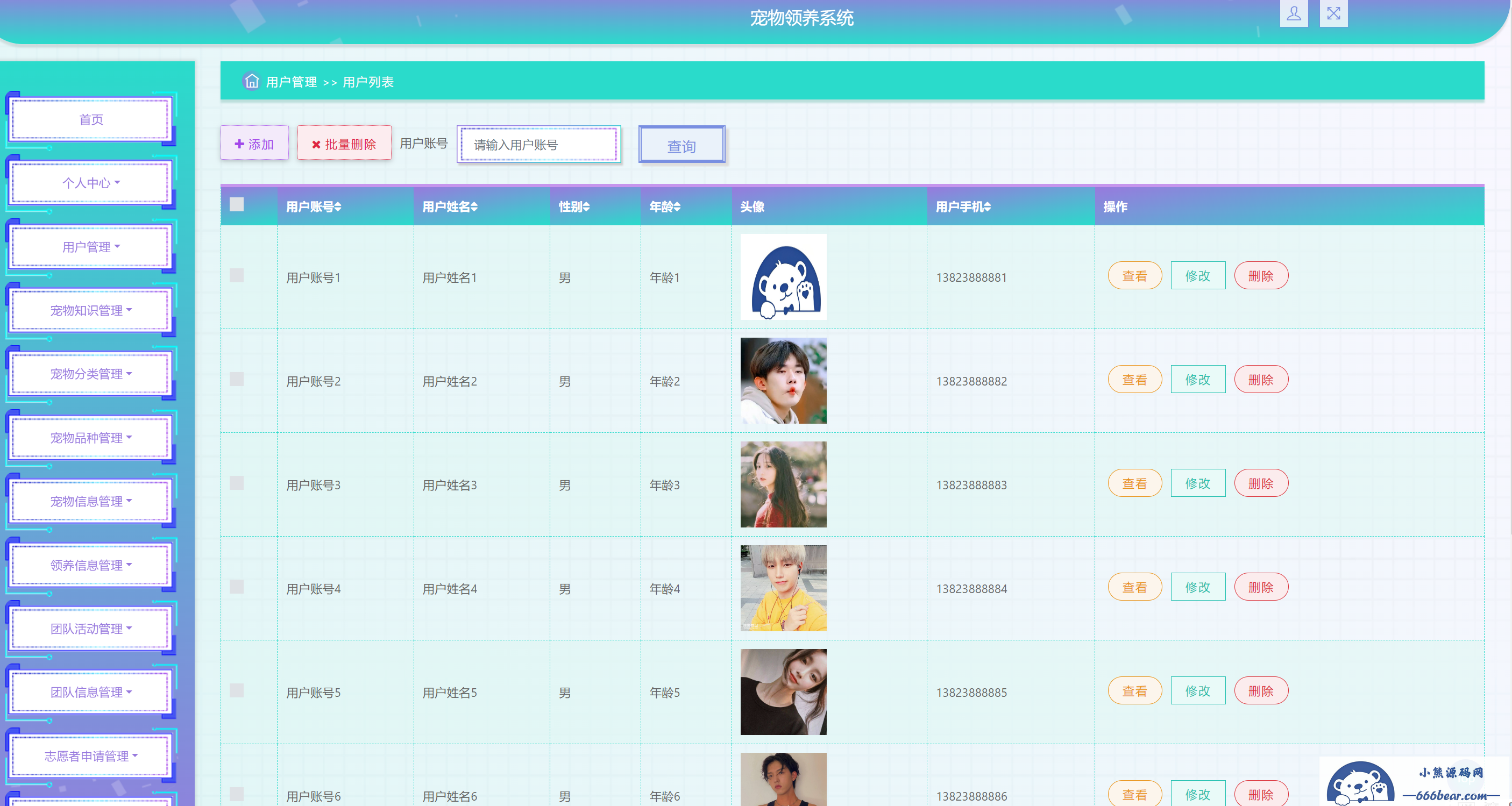Sort by 用户姓名 column arrows
Image resolution: width=1512 pixels, height=806 pixels.
click(x=474, y=207)
